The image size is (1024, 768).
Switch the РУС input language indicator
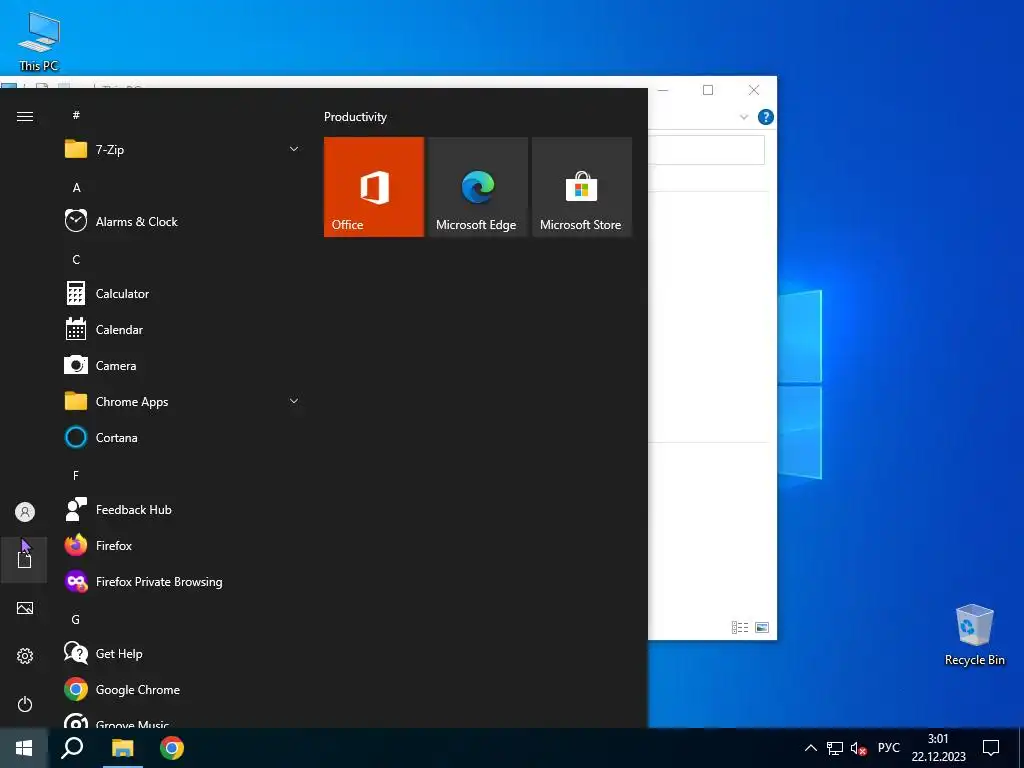[x=888, y=748]
